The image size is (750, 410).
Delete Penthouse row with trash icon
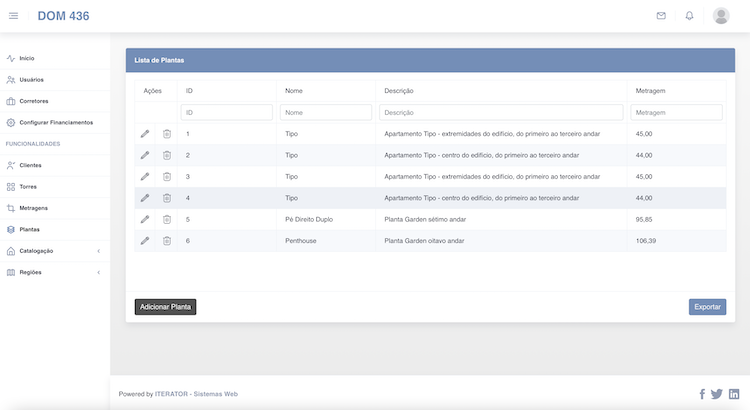pos(166,241)
